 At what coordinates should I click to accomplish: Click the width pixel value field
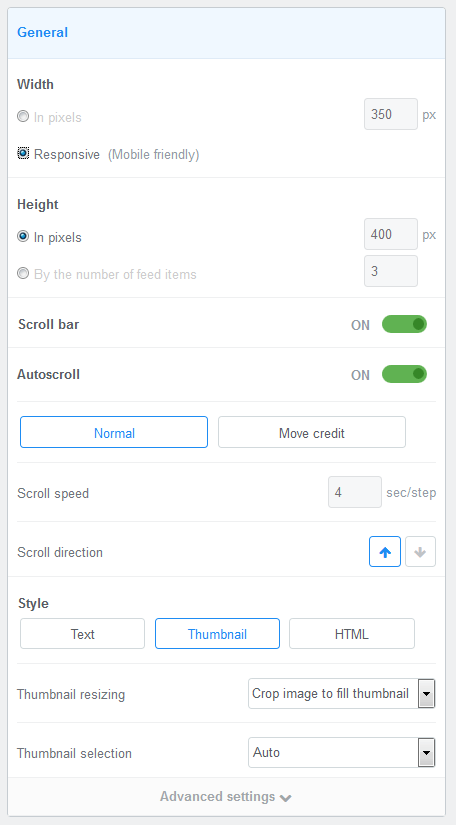[x=391, y=114]
